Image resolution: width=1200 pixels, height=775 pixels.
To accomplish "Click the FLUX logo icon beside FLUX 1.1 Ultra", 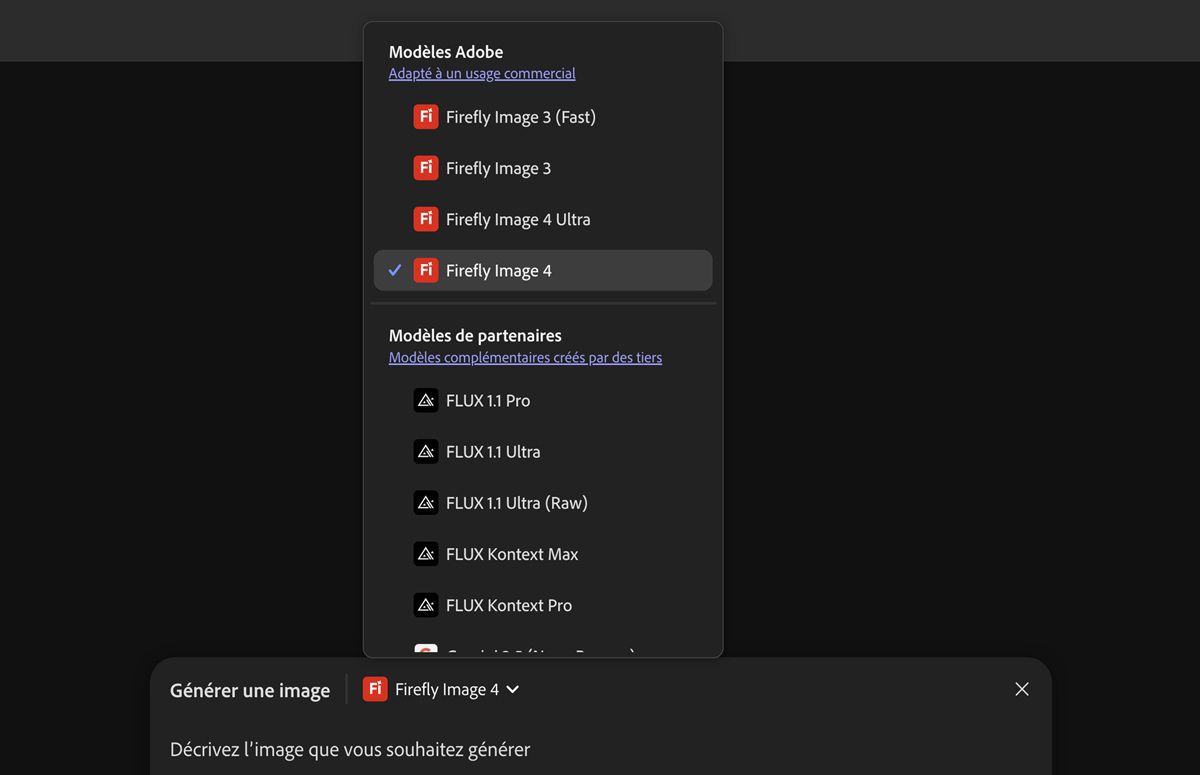I will [426, 452].
